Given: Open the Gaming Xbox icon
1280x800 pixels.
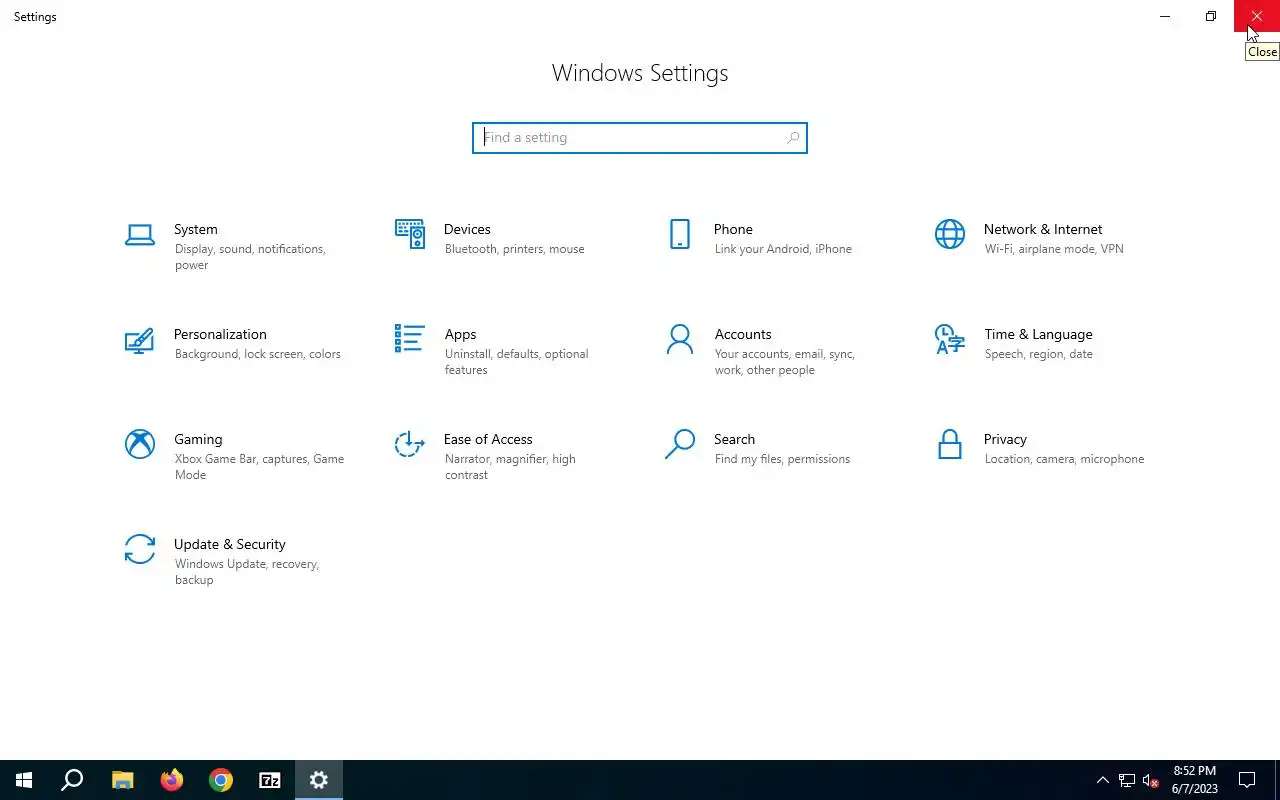Looking at the screenshot, I should 140,444.
